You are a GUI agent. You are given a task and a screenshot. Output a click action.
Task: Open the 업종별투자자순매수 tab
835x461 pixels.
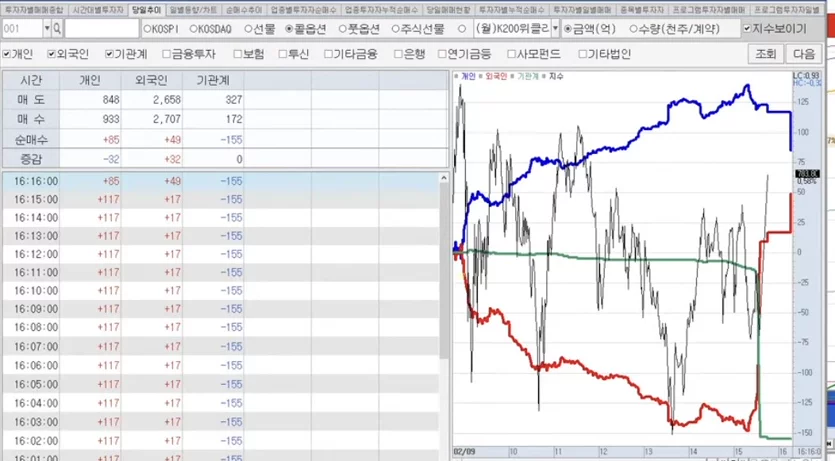point(303,10)
